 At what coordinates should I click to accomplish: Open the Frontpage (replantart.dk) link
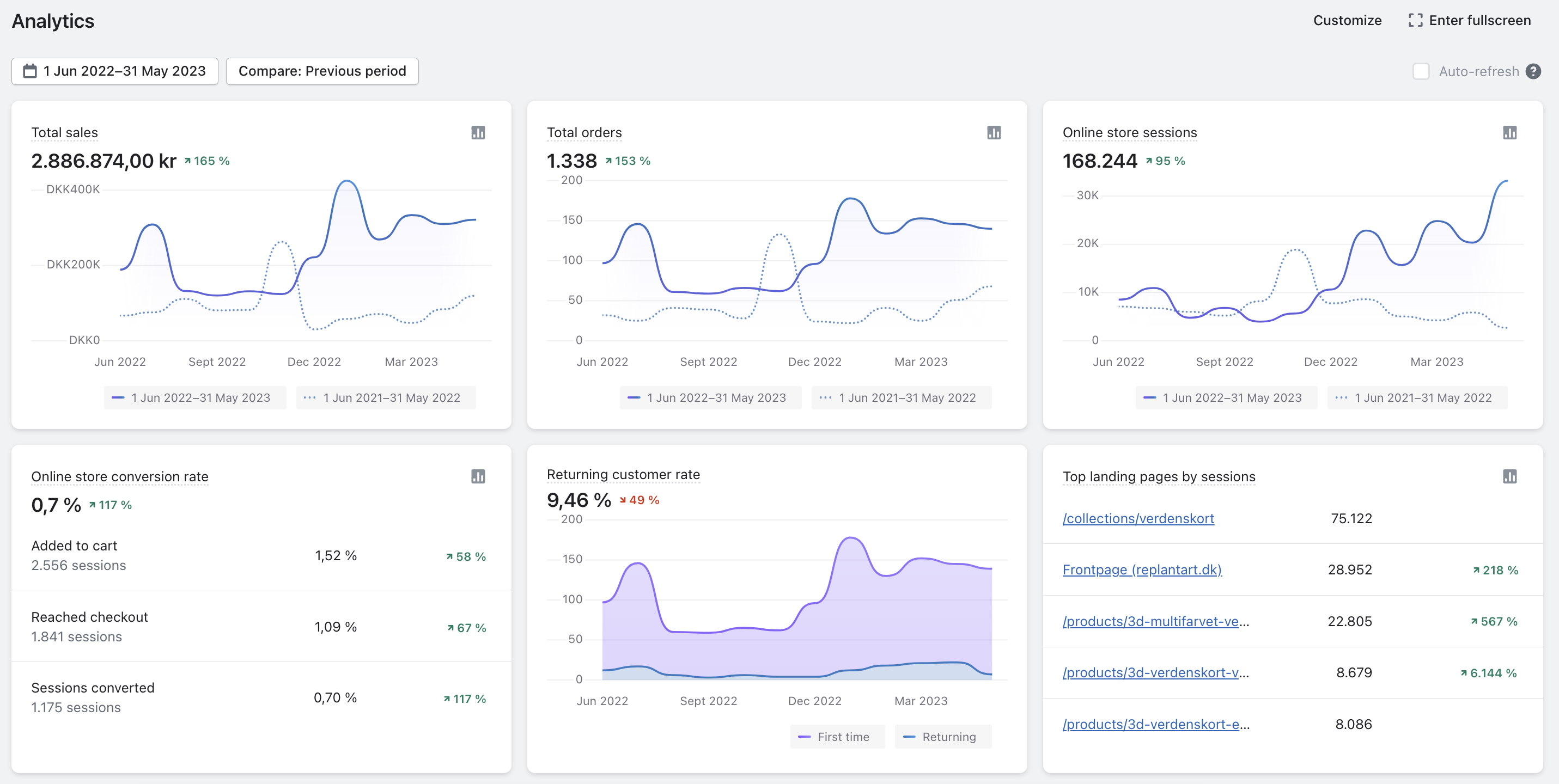coord(1141,570)
